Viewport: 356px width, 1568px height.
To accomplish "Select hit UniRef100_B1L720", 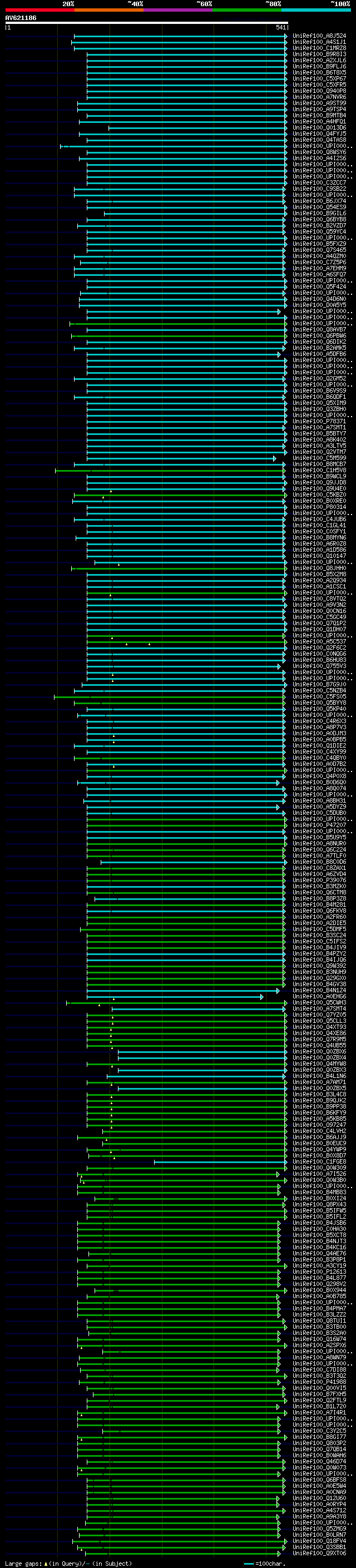I will pos(319,1406).
